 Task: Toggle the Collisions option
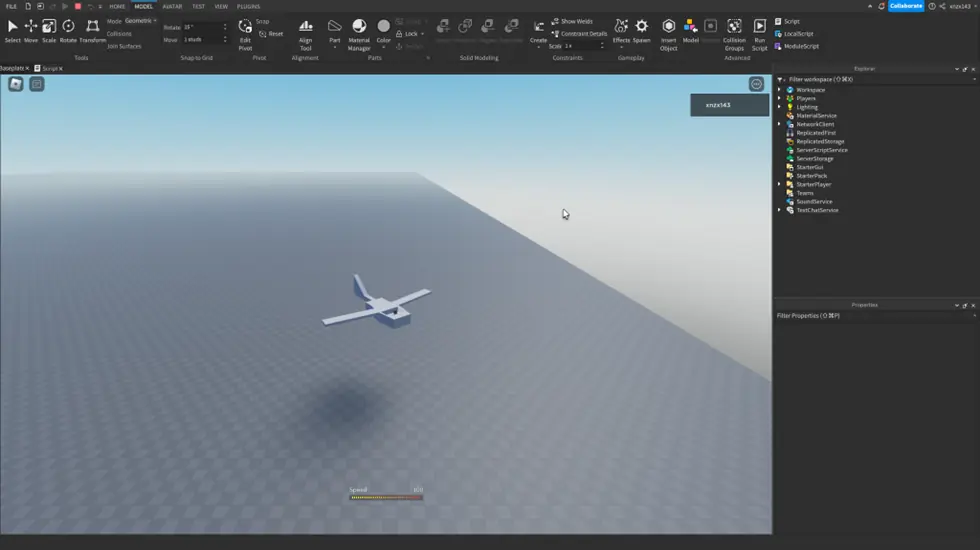coord(119,34)
